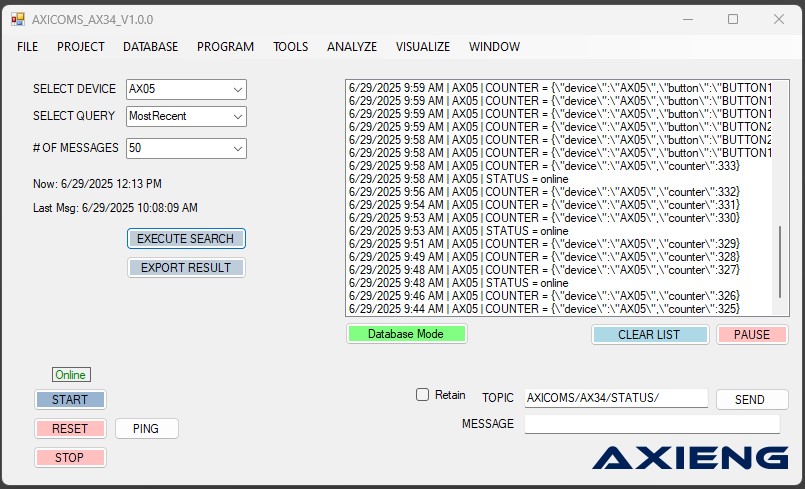Click the PAUSE button
This screenshot has height=489, width=805.
click(x=752, y=334)
